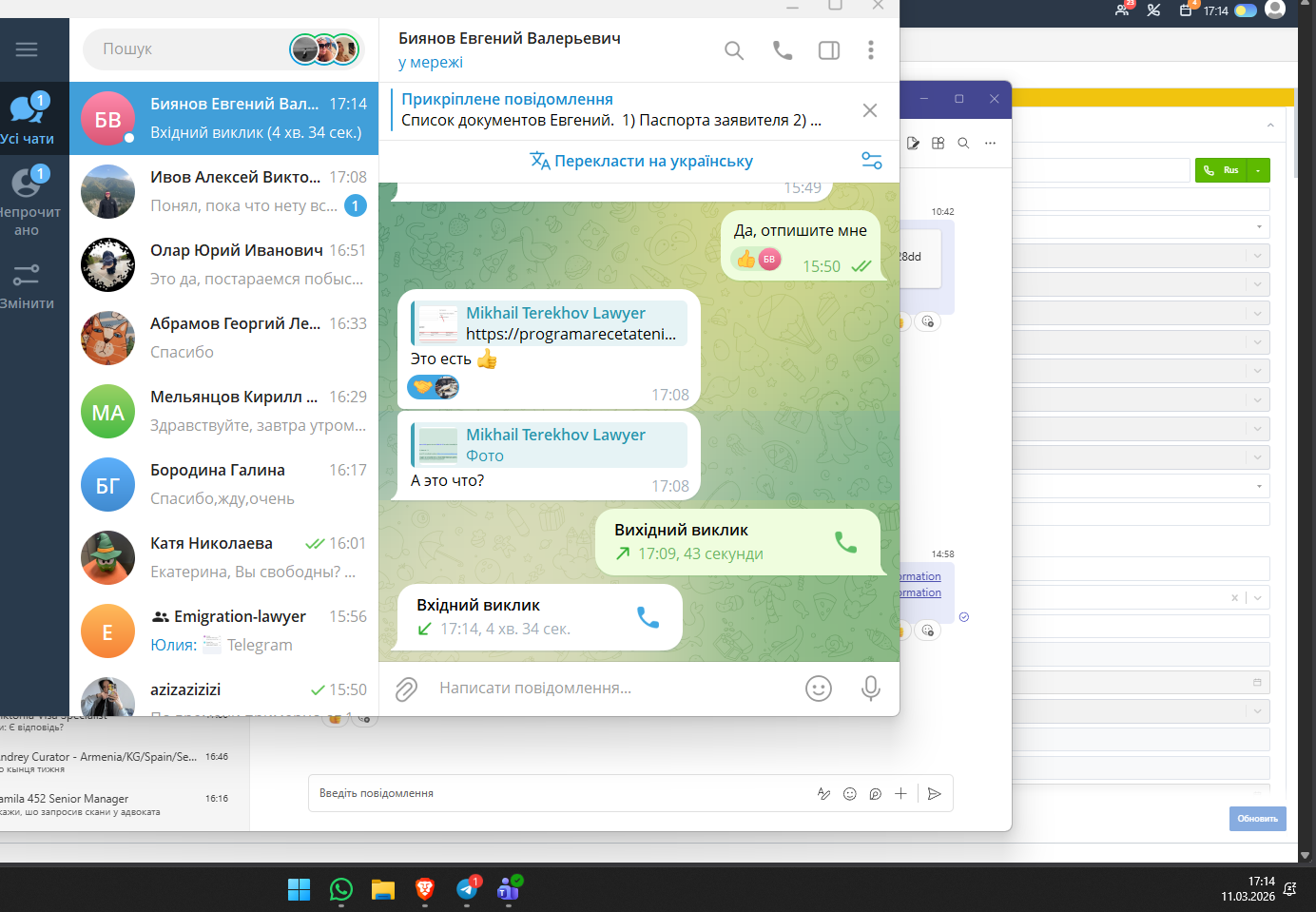1316x912 pixels.
Task: Toggle the Telegram right sidebar panel
Action: [829, 50]
